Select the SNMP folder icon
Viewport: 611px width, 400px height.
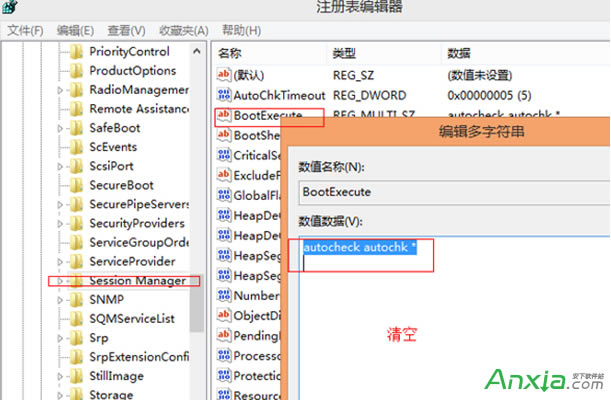pyautogui.click(x=77, y=300)
